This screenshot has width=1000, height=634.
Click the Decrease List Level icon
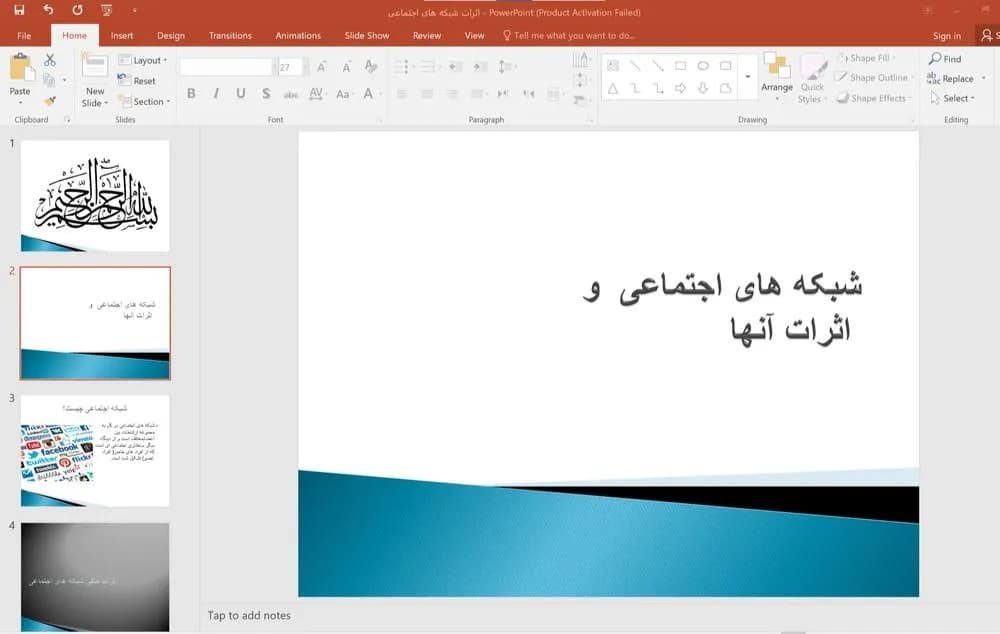[455, 66]
